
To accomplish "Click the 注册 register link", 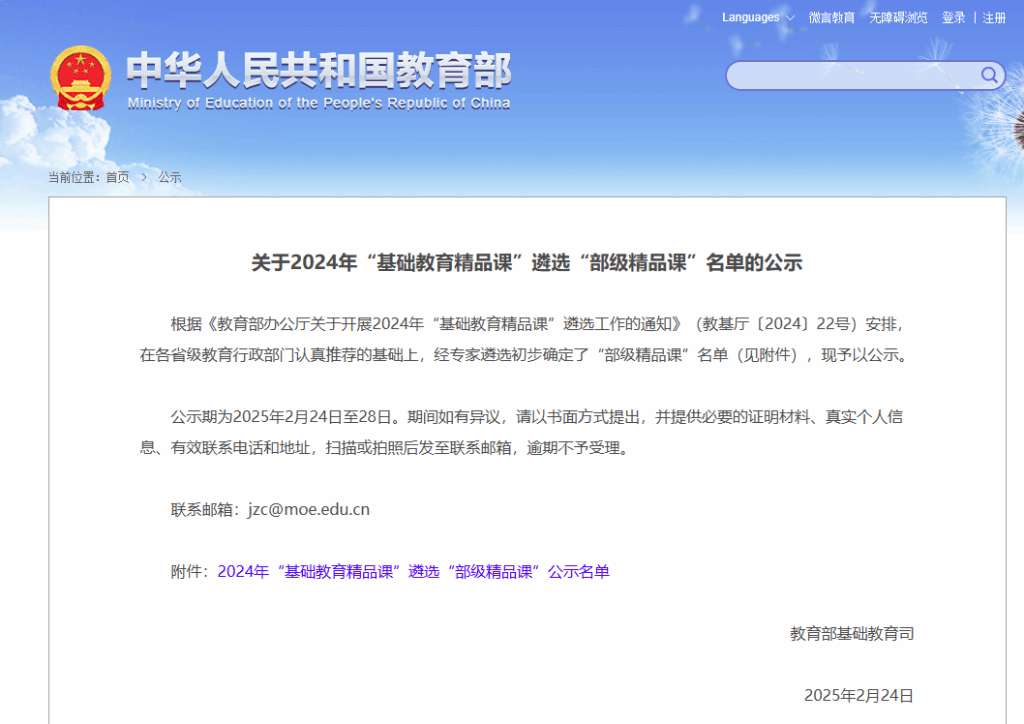I will point(994,18).
